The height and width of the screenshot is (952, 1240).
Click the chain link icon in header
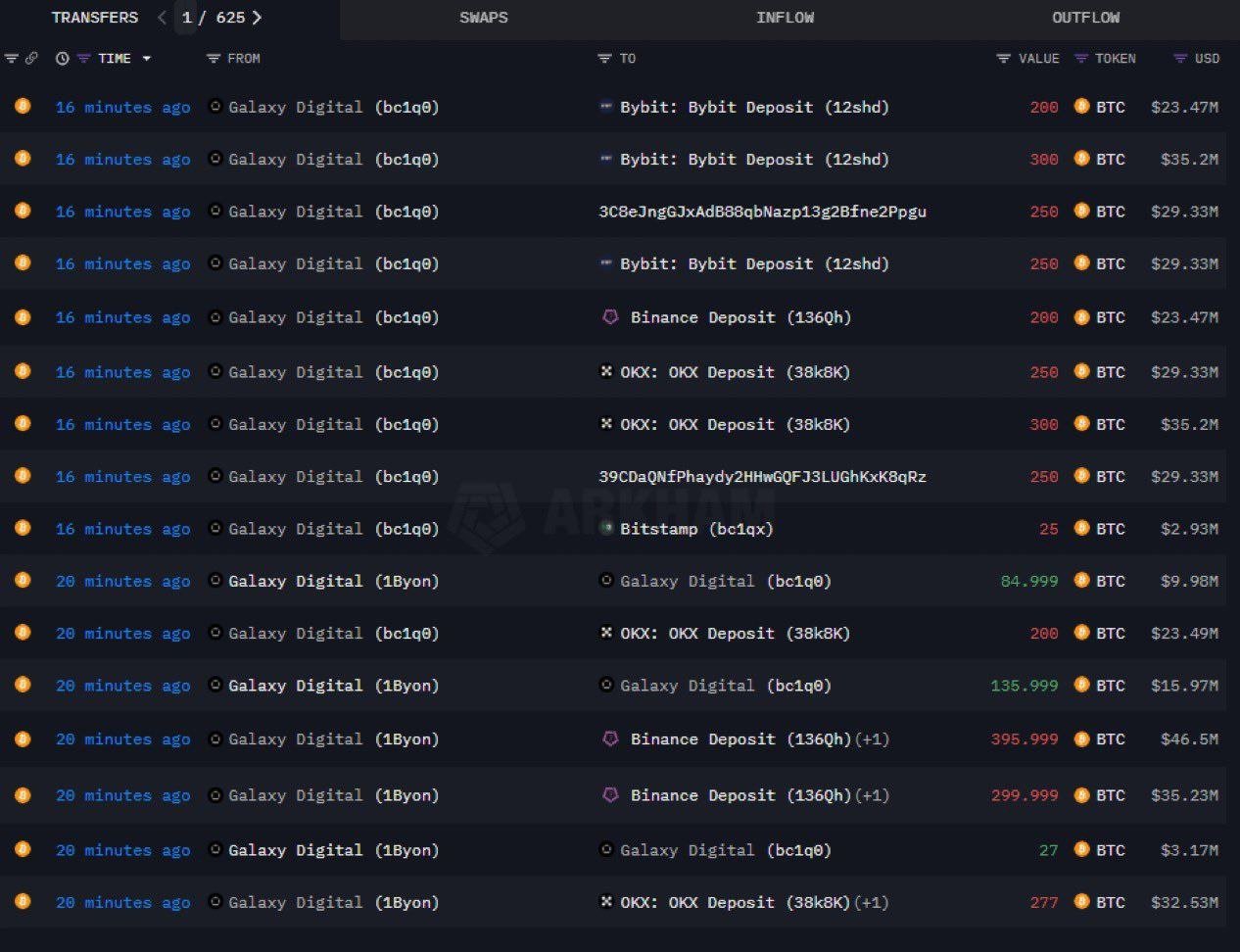coord(31,59)
